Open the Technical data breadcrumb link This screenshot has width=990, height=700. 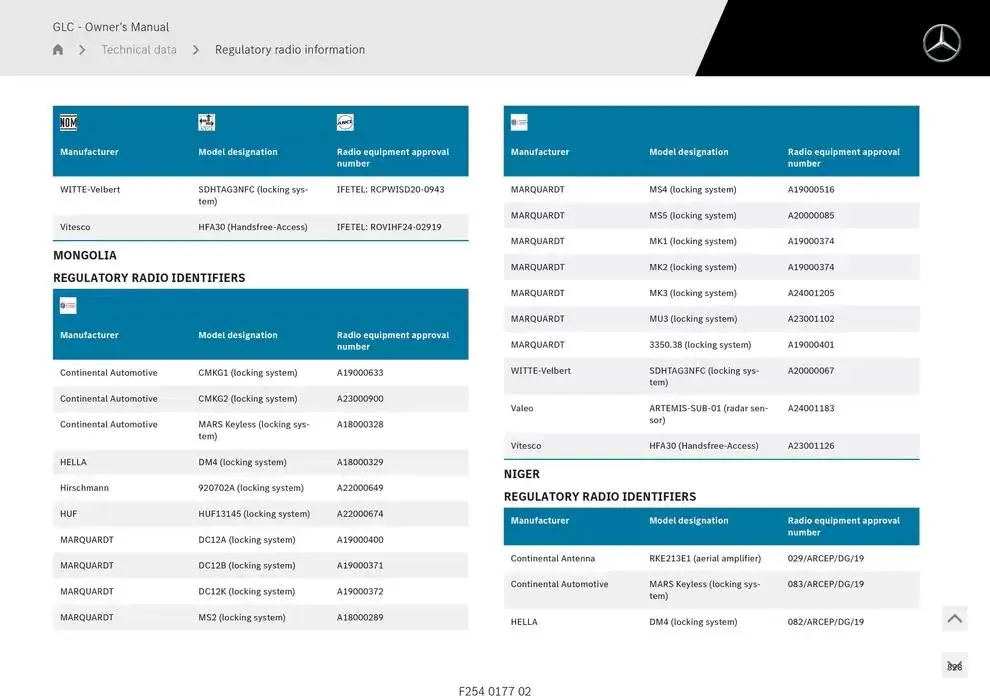tap(139, 50)
